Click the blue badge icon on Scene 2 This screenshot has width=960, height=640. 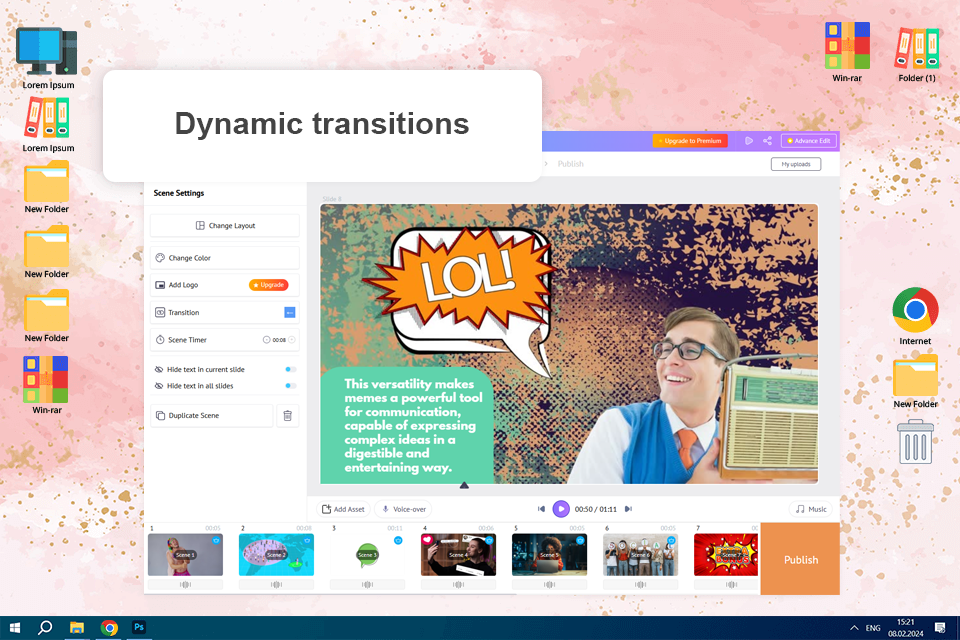(307, 541)
